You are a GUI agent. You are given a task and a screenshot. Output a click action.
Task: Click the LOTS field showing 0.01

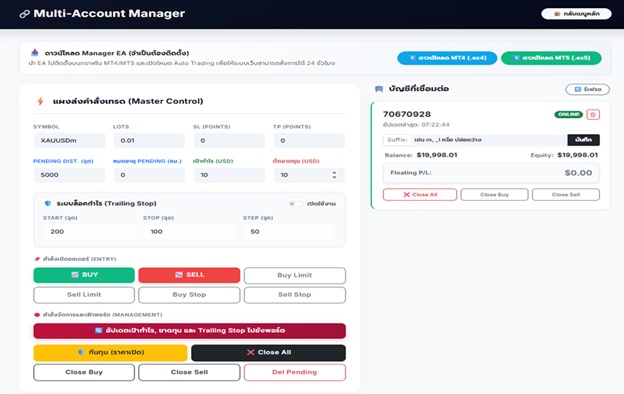[x=149, y=140]
